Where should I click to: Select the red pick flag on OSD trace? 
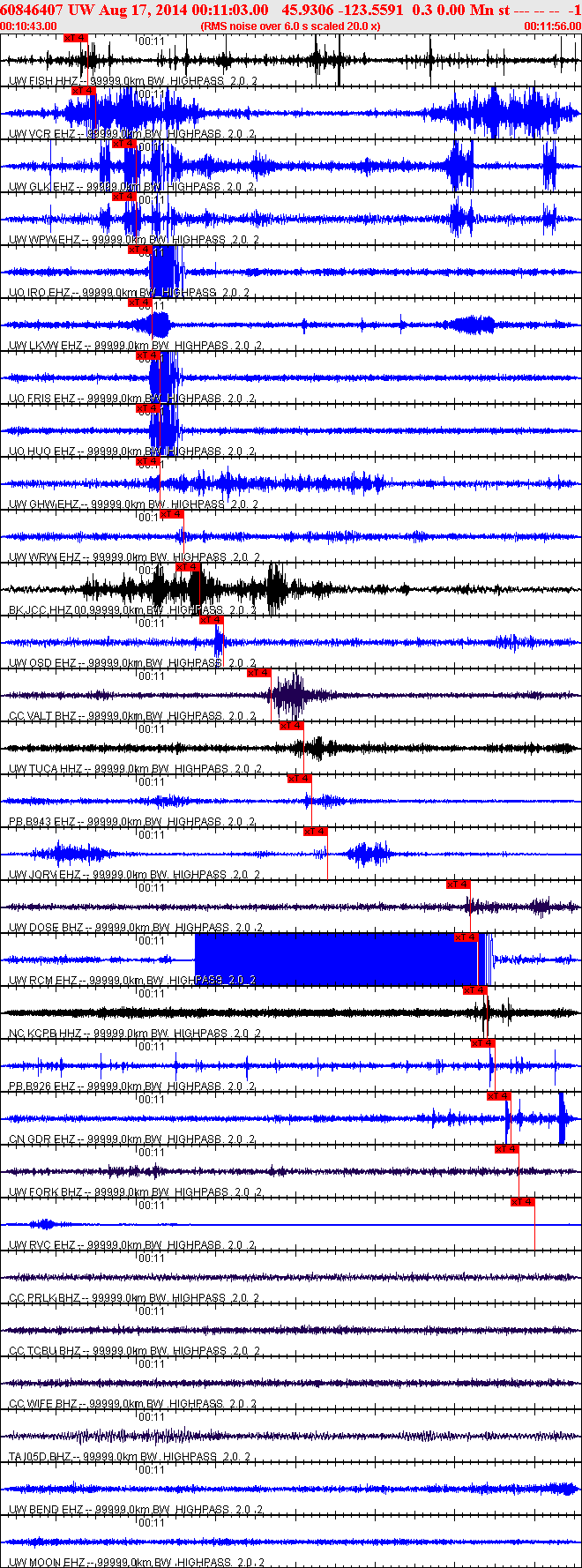(212, 620)
